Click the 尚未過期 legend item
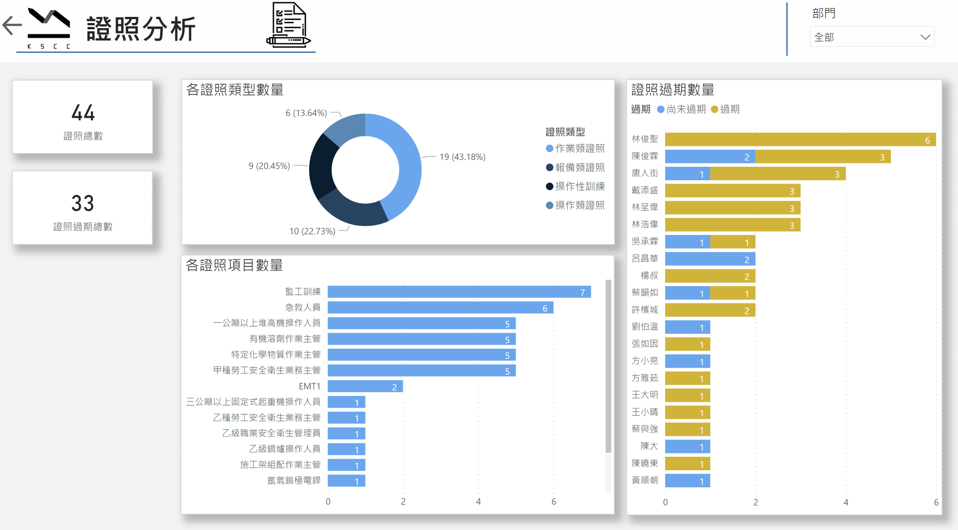The width and height of the screenshot is (958, 530). [x=681, y=109]
